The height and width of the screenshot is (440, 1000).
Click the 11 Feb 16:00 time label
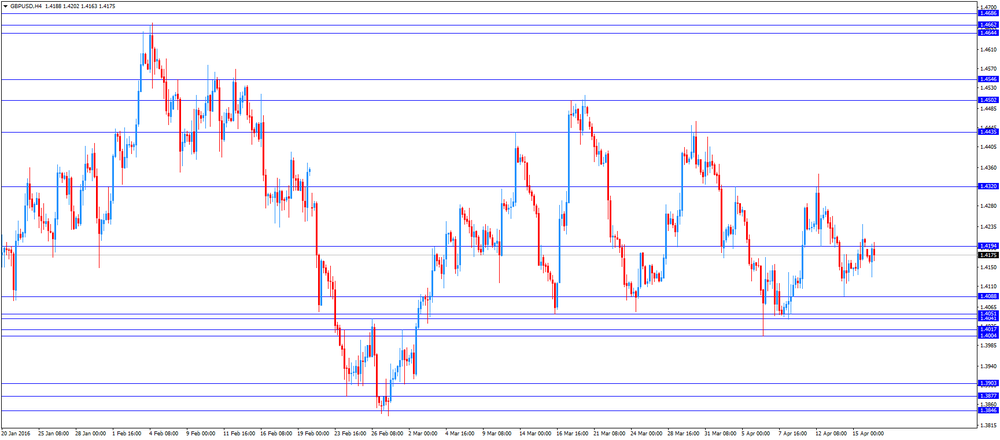point(239,432)
